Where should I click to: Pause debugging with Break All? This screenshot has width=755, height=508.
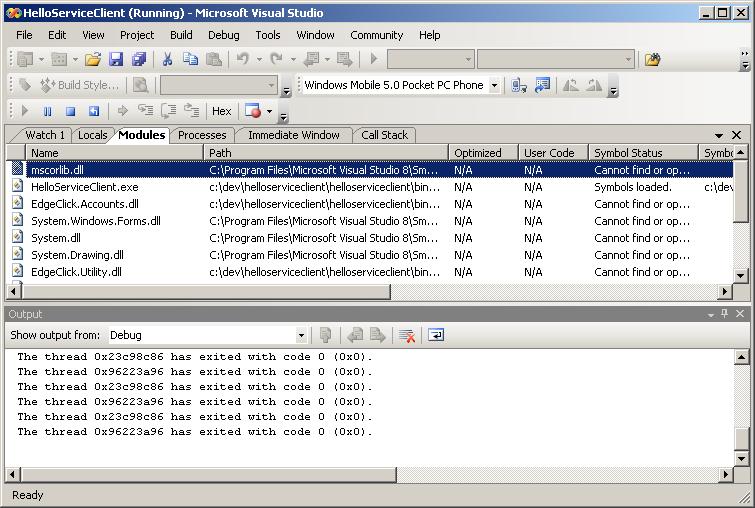point(47,111)
